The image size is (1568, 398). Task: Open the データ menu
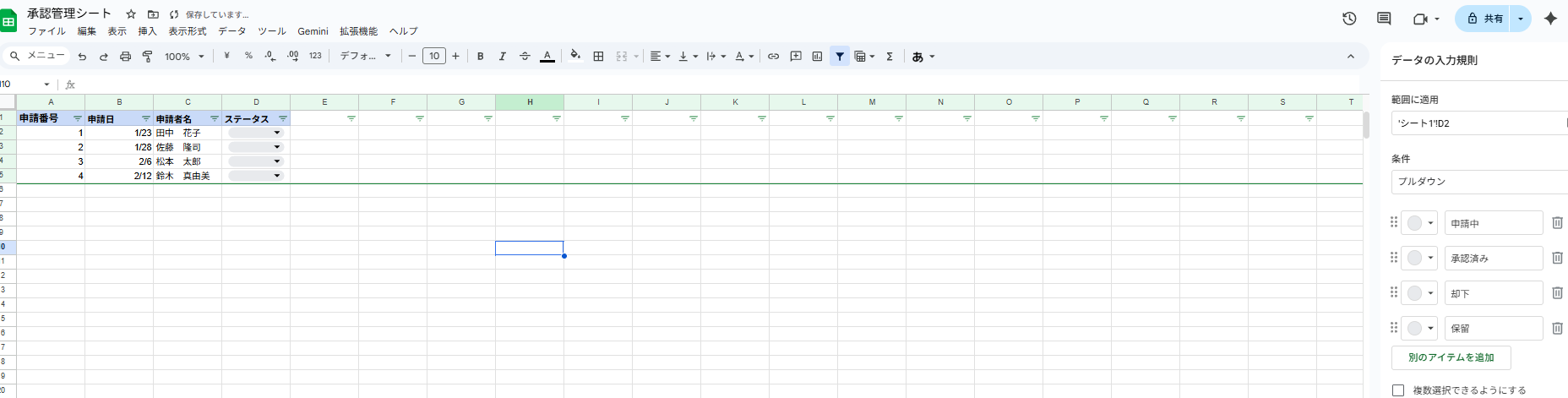click(x=231, y=31)
